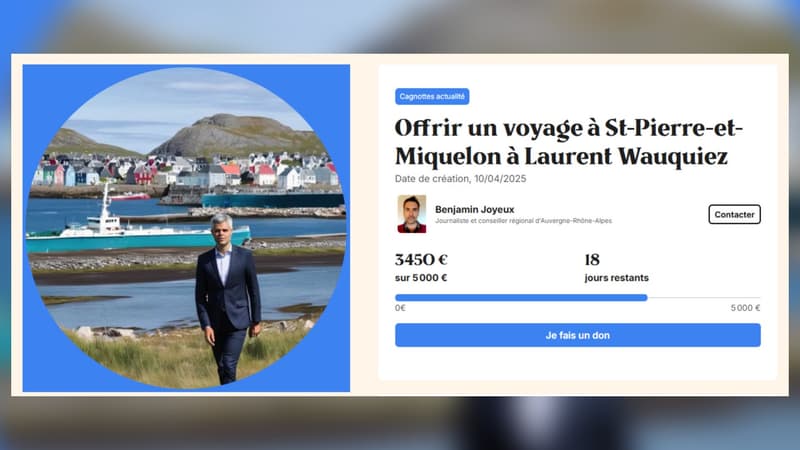The height and width of the screenshot is (450, 800).
Task: Click the Je fais un don button
Action: pos(578,335)
